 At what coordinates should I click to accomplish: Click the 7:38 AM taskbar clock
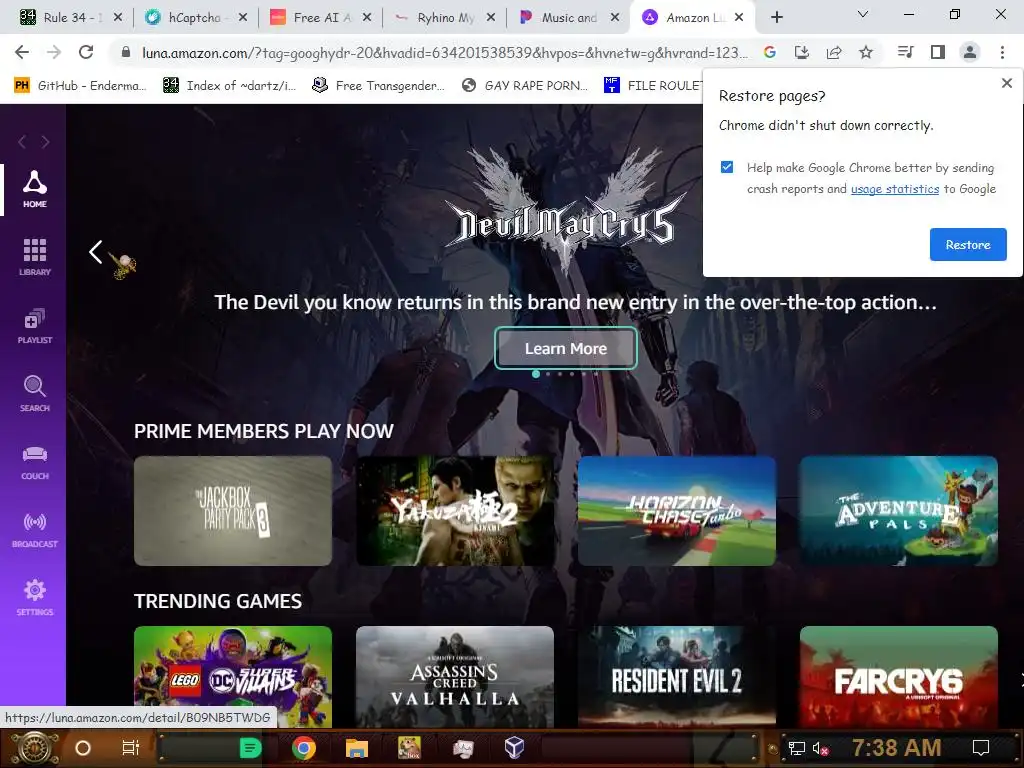coord(896,748)
